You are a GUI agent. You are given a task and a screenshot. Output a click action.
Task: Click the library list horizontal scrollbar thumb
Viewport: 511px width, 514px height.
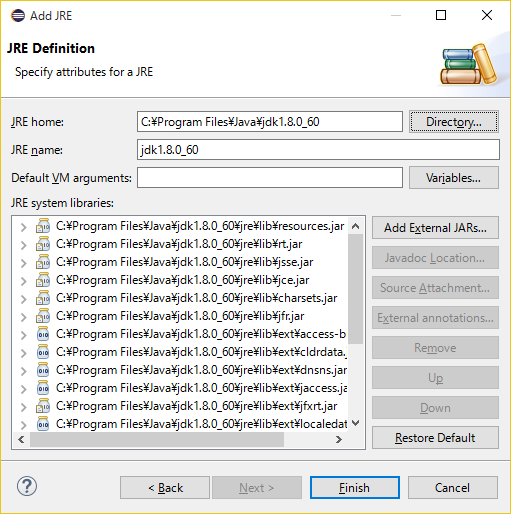[x=157, y=439]
